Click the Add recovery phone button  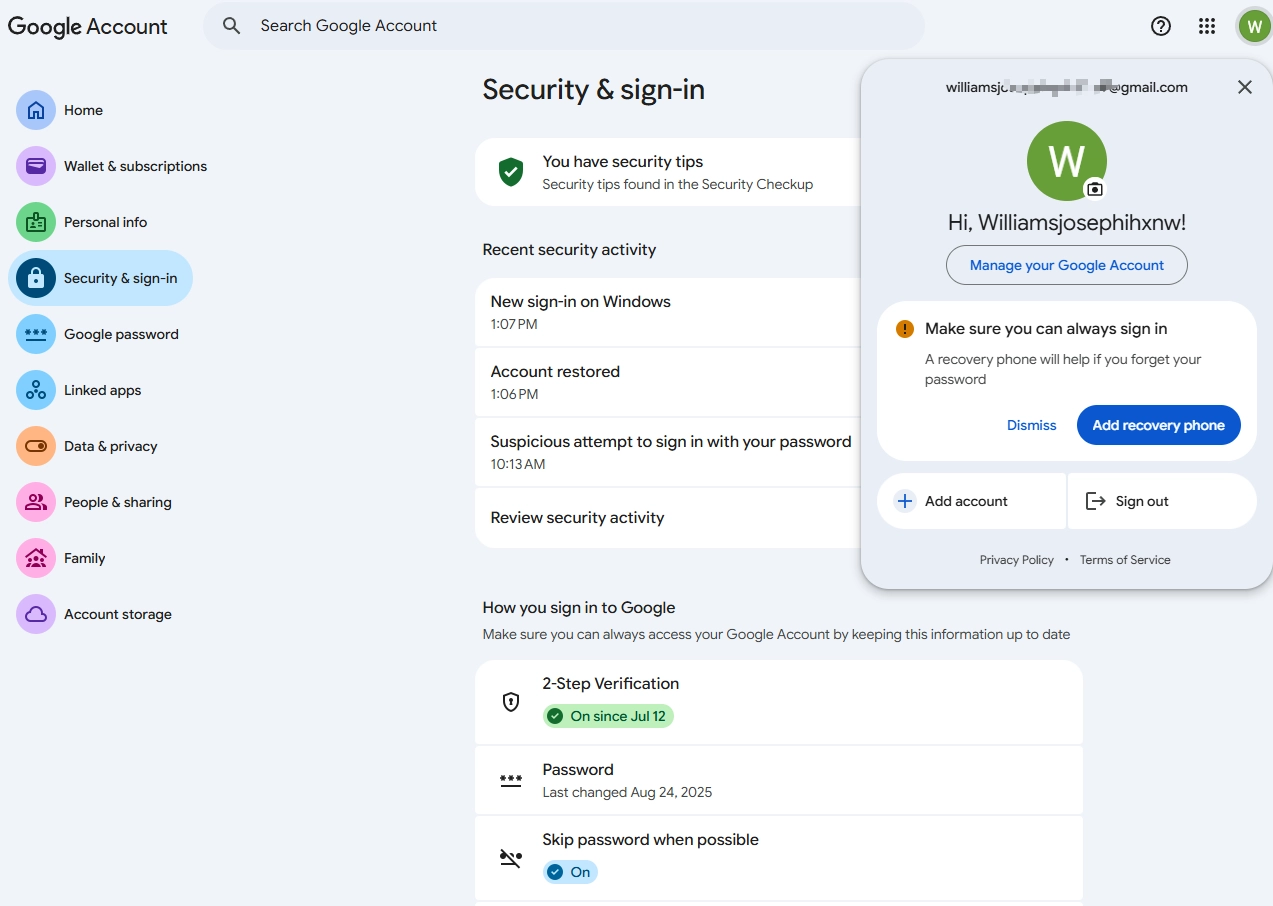(1158, 425)
